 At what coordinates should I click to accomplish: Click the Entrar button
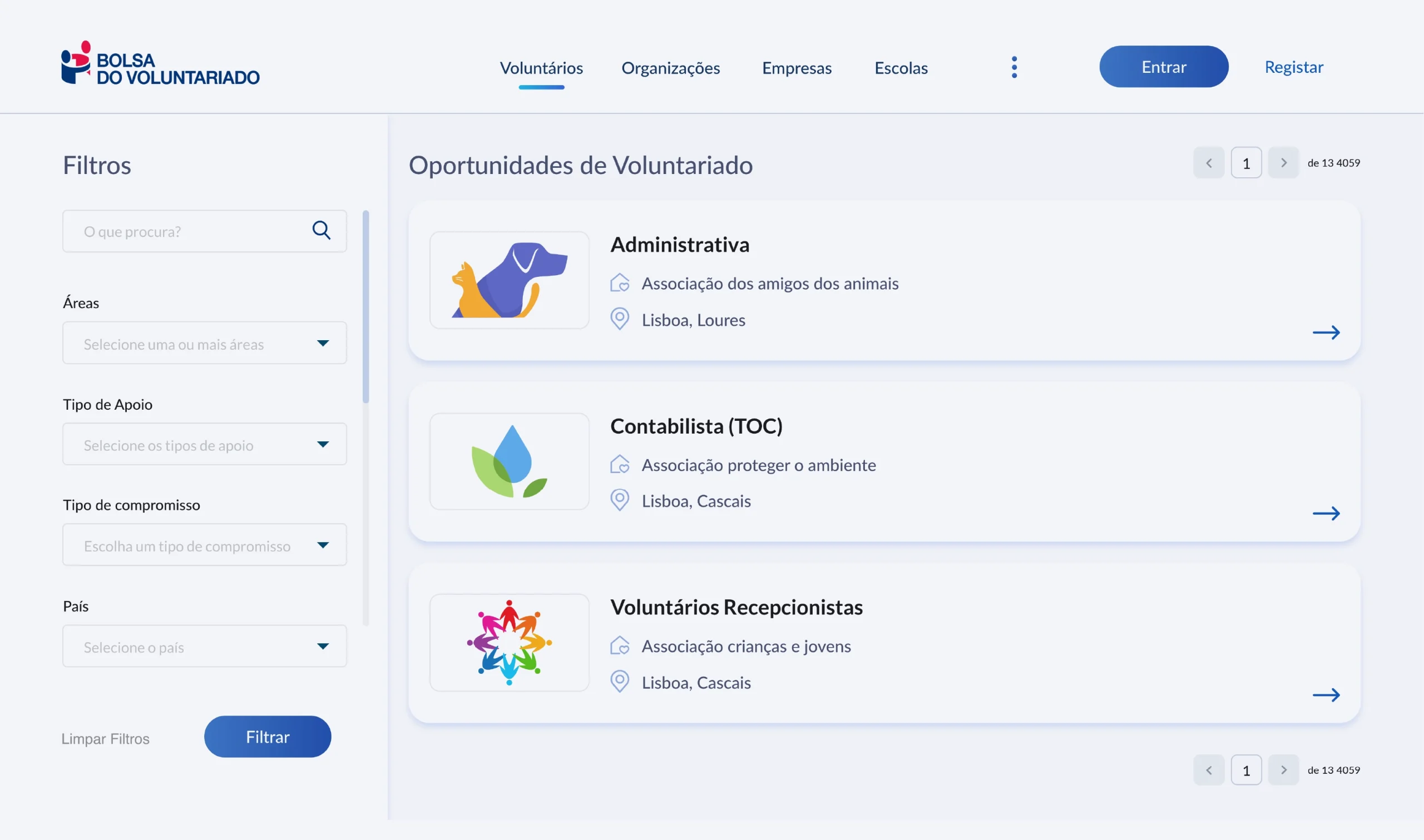(1164, 67)
